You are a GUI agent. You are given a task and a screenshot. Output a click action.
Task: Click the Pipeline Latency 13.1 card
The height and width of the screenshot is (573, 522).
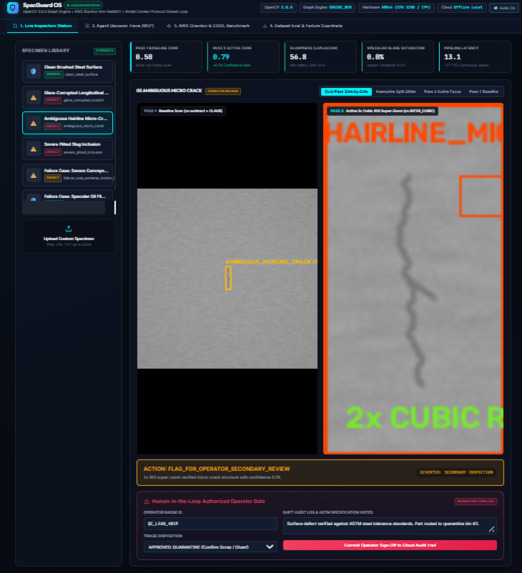[x=475, y=57]
